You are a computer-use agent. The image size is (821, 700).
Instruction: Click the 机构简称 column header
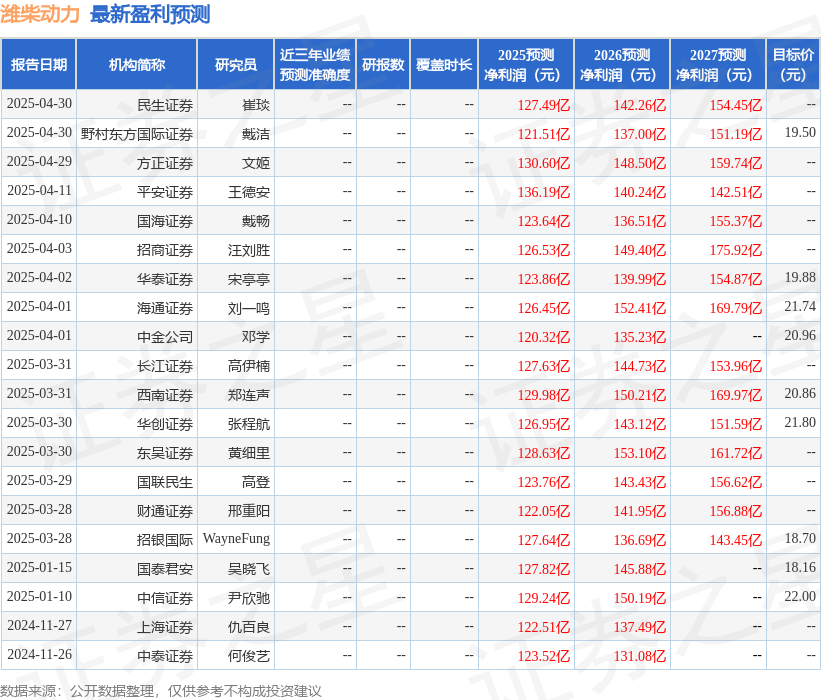point(137,65)
